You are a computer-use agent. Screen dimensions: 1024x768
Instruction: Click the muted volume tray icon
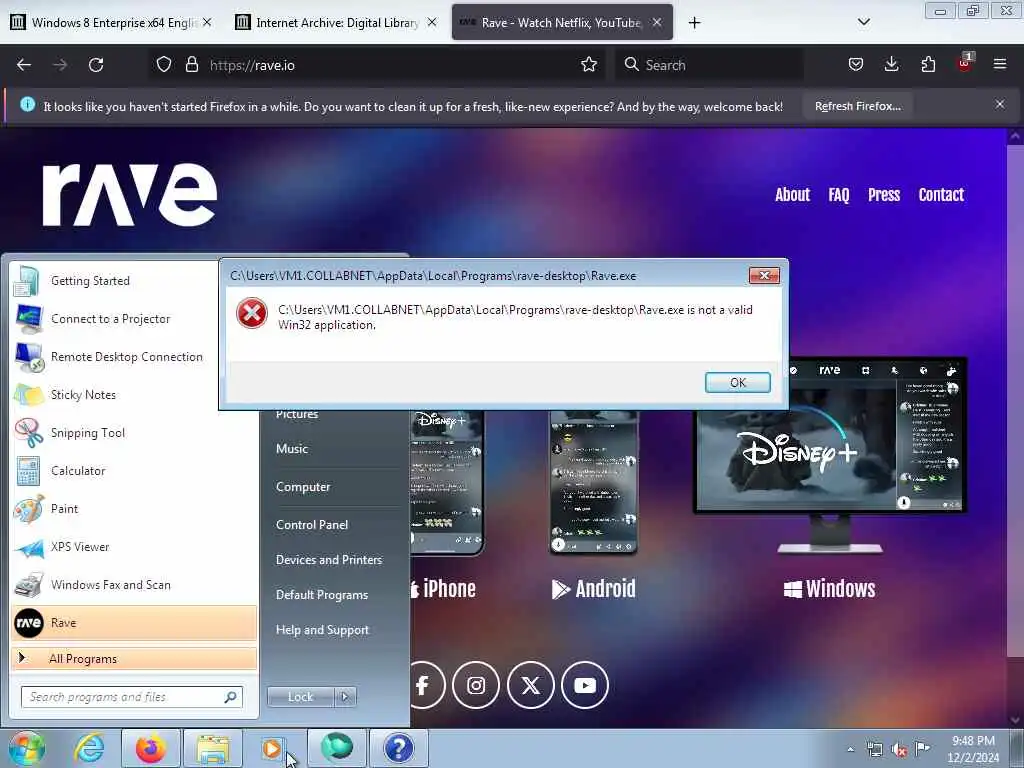[899, 750]
